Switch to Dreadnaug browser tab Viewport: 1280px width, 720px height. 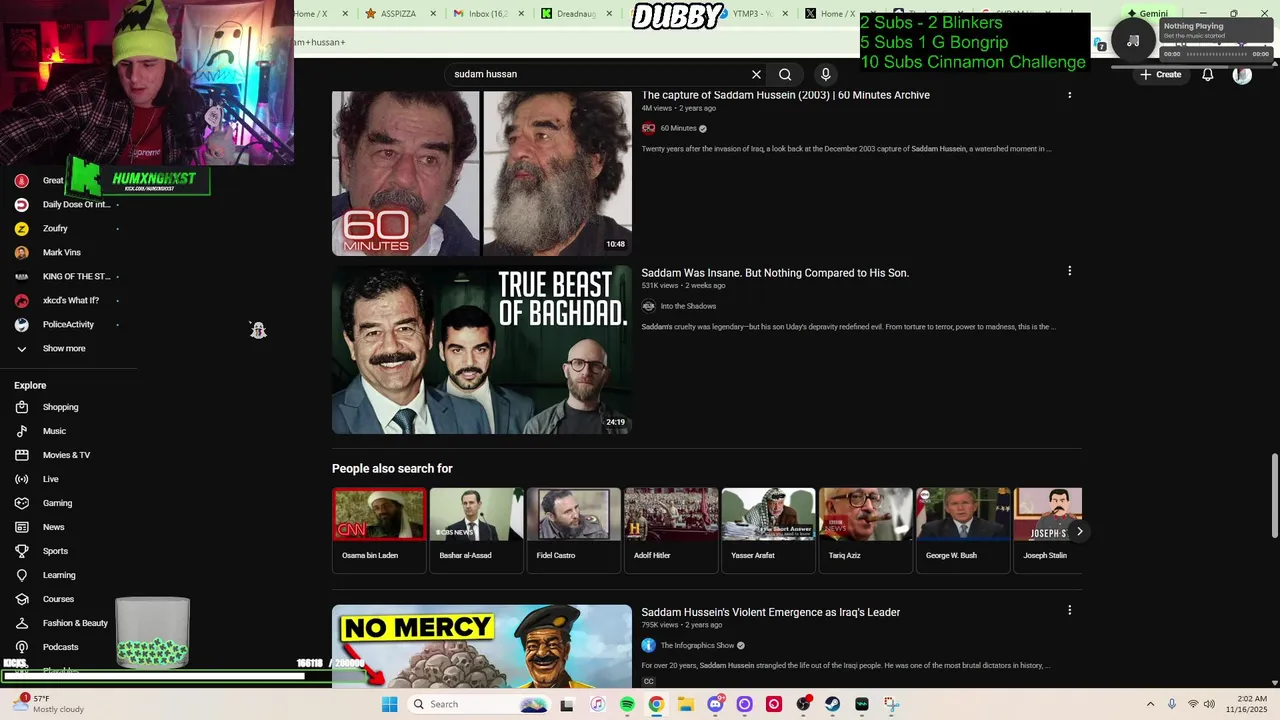pyautogui.click(x=575, y=14)
